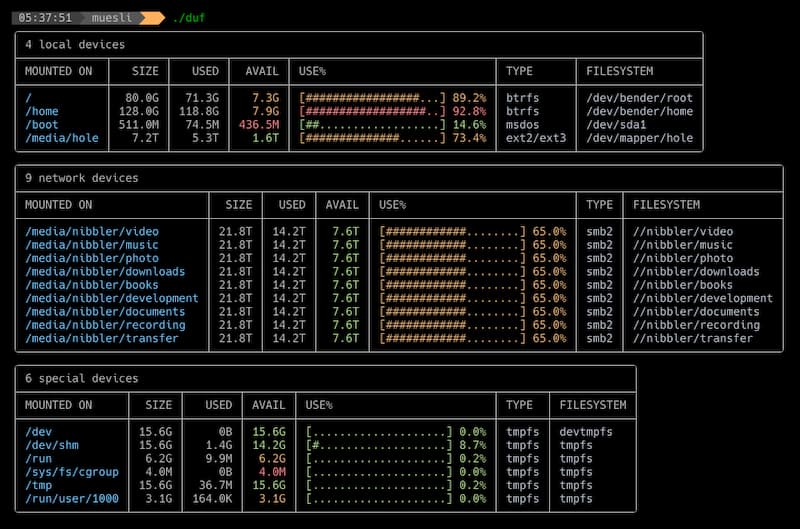Click /dev/mapper/hole filesystem
This screenshot has height=529, width=800.
639,138
